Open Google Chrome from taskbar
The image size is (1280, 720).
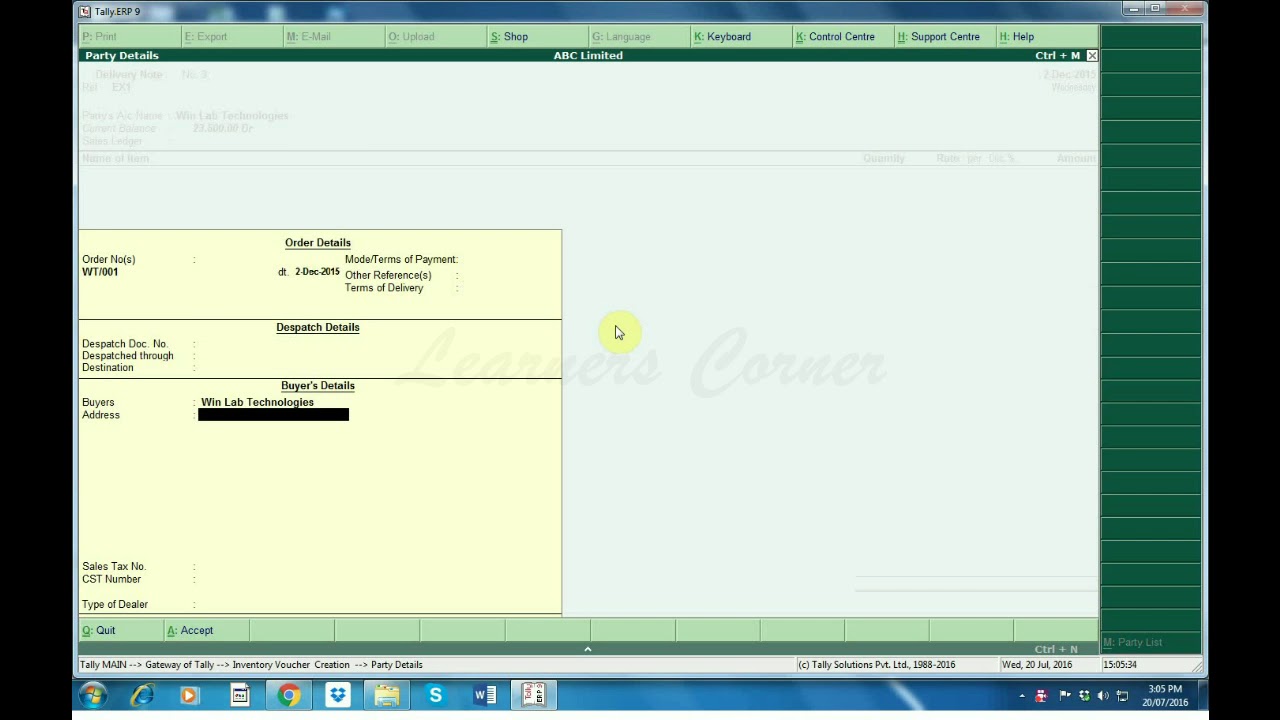289,695
